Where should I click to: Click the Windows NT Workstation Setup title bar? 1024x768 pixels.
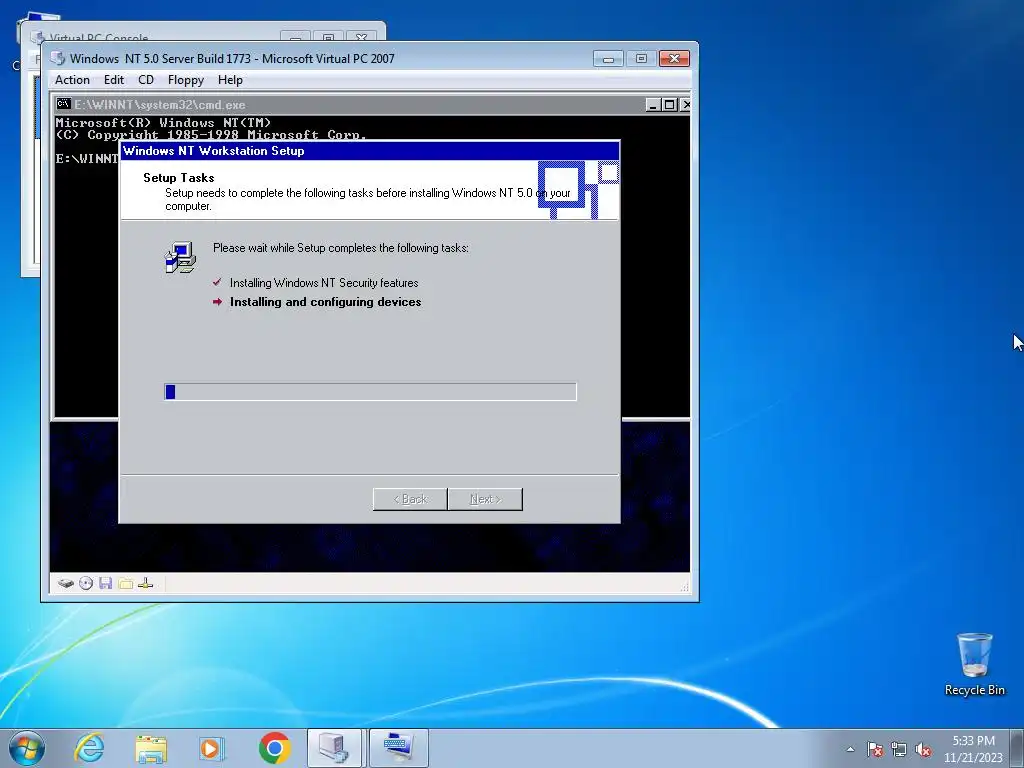pos(370,151)
